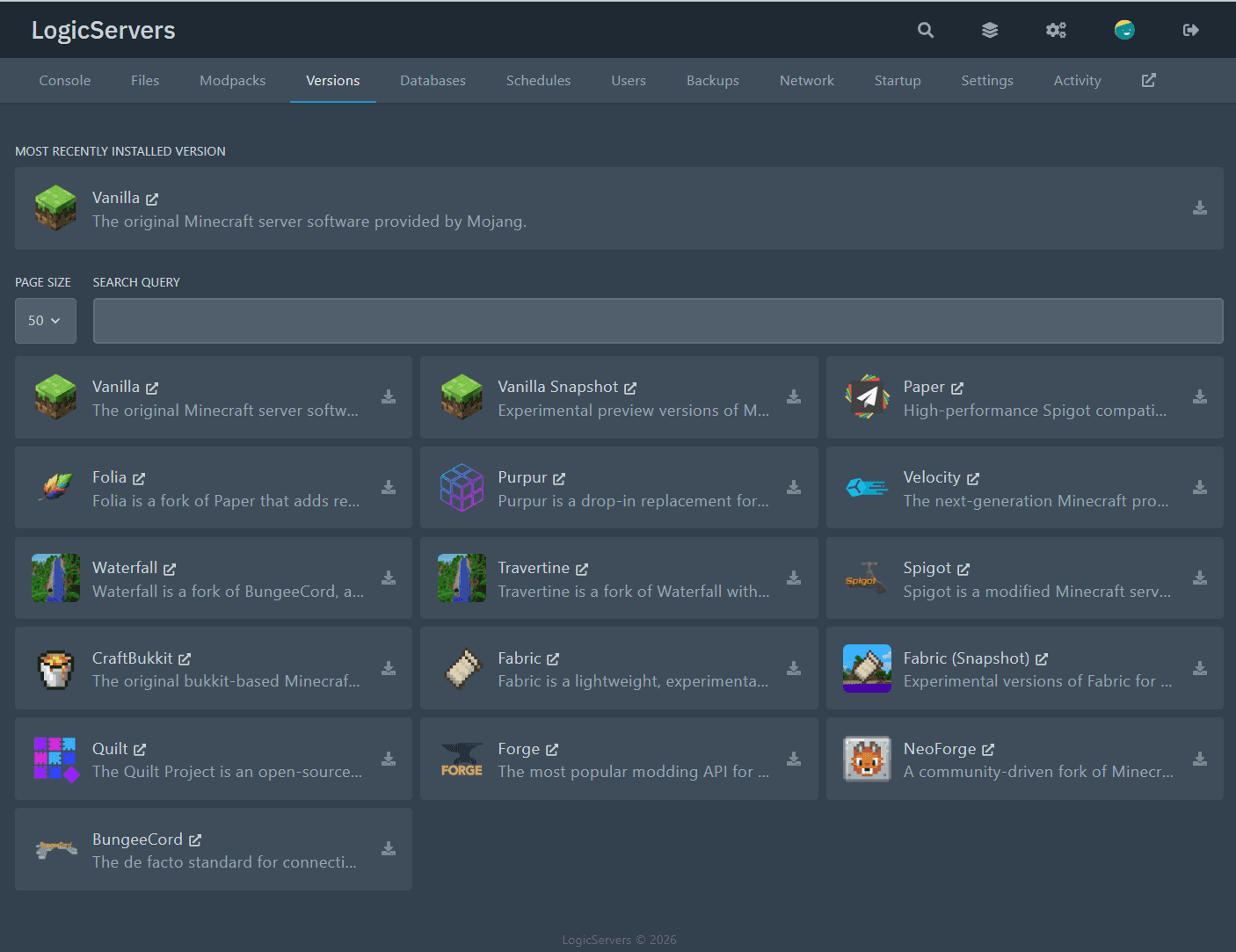Download CraftBukkit server software
The height and width of the screenshot is (952, 1236).
[x=389, y=668]
